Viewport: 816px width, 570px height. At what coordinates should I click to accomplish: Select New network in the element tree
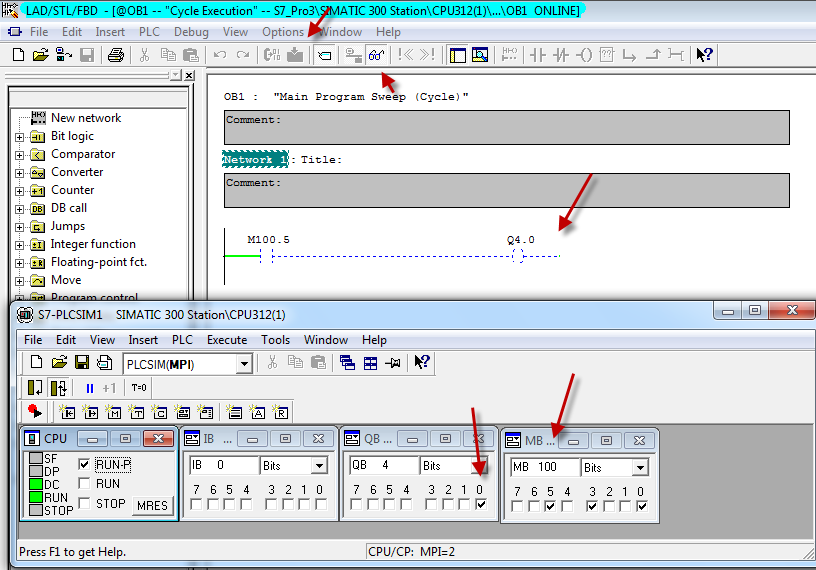pos(86,118)
